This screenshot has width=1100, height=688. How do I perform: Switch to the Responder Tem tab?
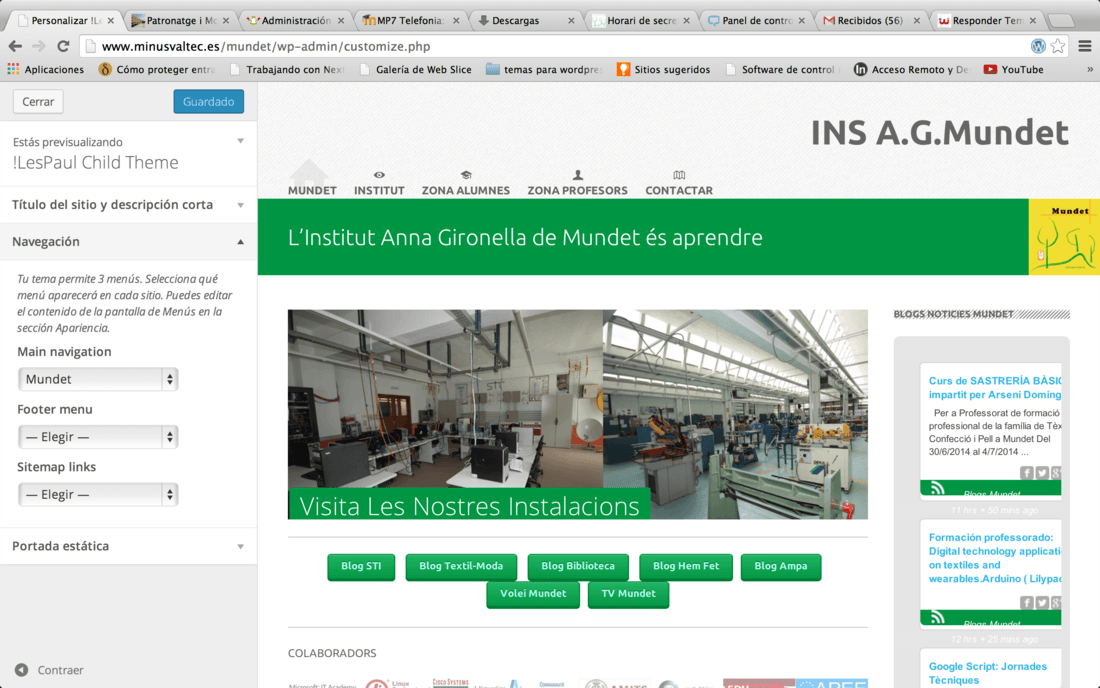(x=986, y=21)
